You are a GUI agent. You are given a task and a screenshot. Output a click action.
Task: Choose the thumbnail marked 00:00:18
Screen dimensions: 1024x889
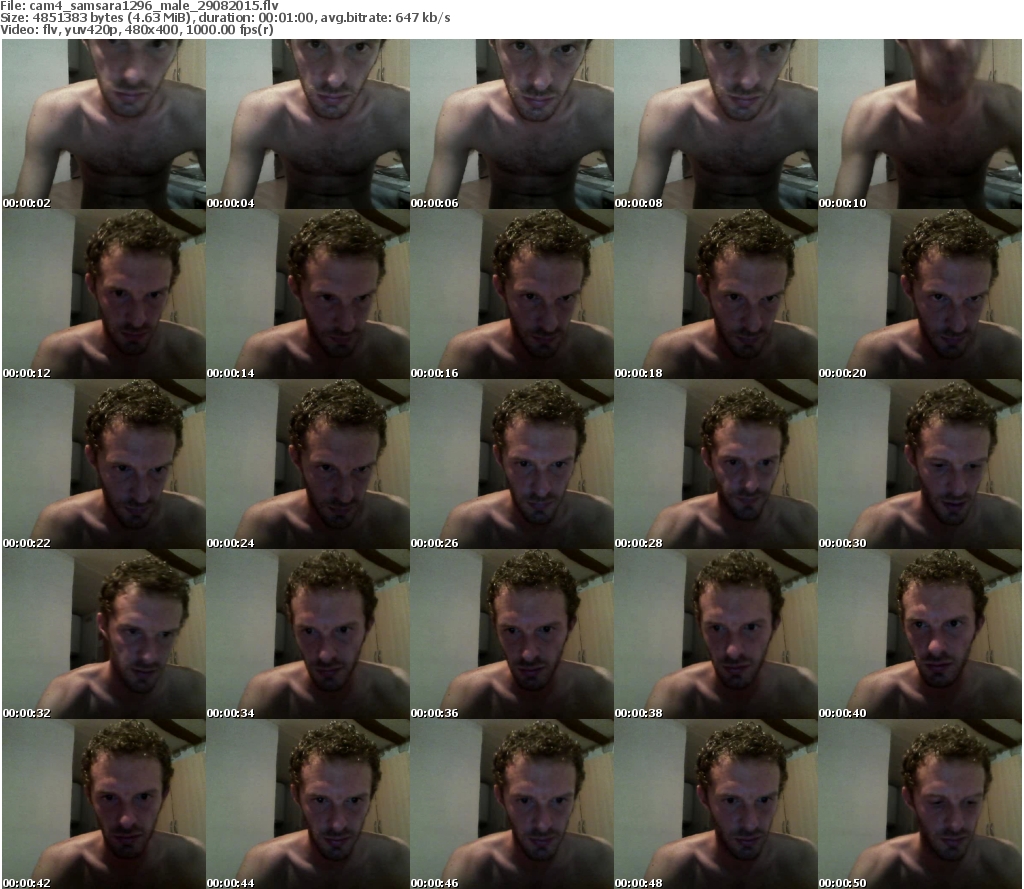pos(716,294)
